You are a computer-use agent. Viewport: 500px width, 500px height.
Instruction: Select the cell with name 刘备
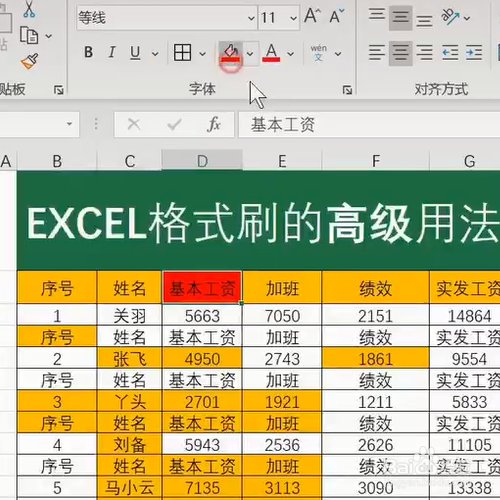pyautogui.click(x=130, y=444)
